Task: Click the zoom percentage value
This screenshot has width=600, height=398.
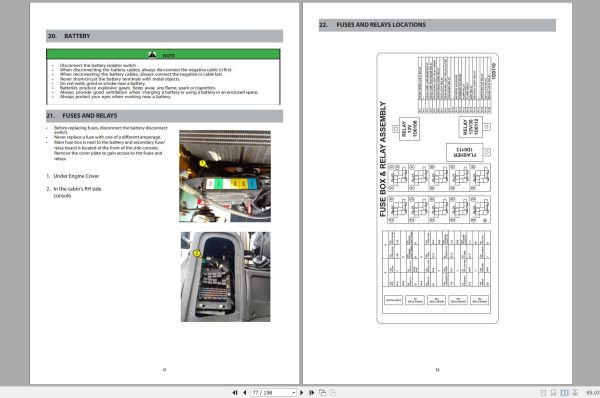Action: (x=593, y=393)
